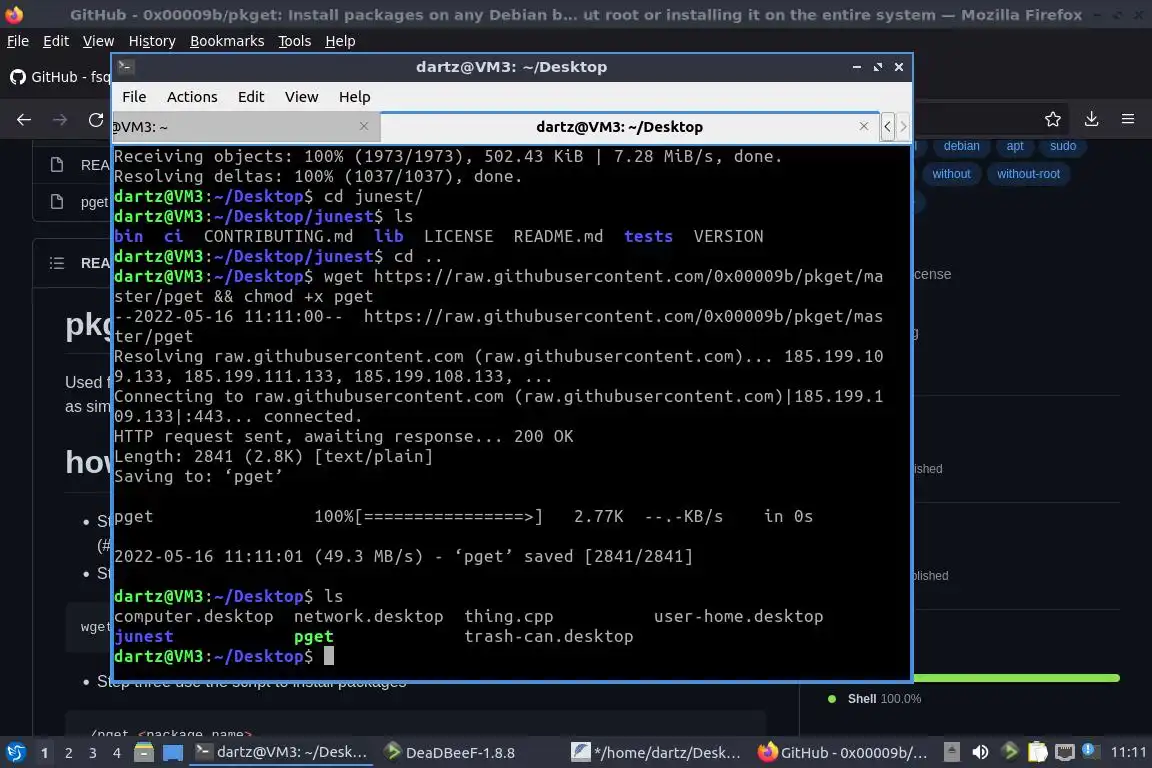1152x768 pixels.
Task: Click the terminal icon in the terminal title bar
Action: tap(125, 67)
